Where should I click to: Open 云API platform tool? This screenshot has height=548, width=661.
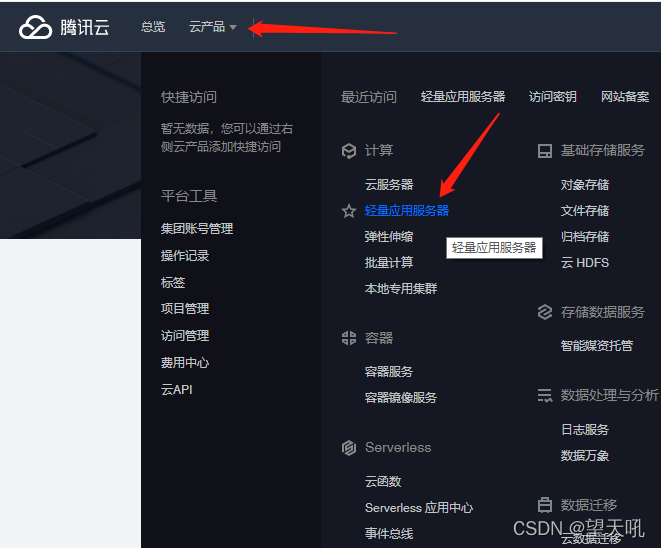click(x=177, y=390)
